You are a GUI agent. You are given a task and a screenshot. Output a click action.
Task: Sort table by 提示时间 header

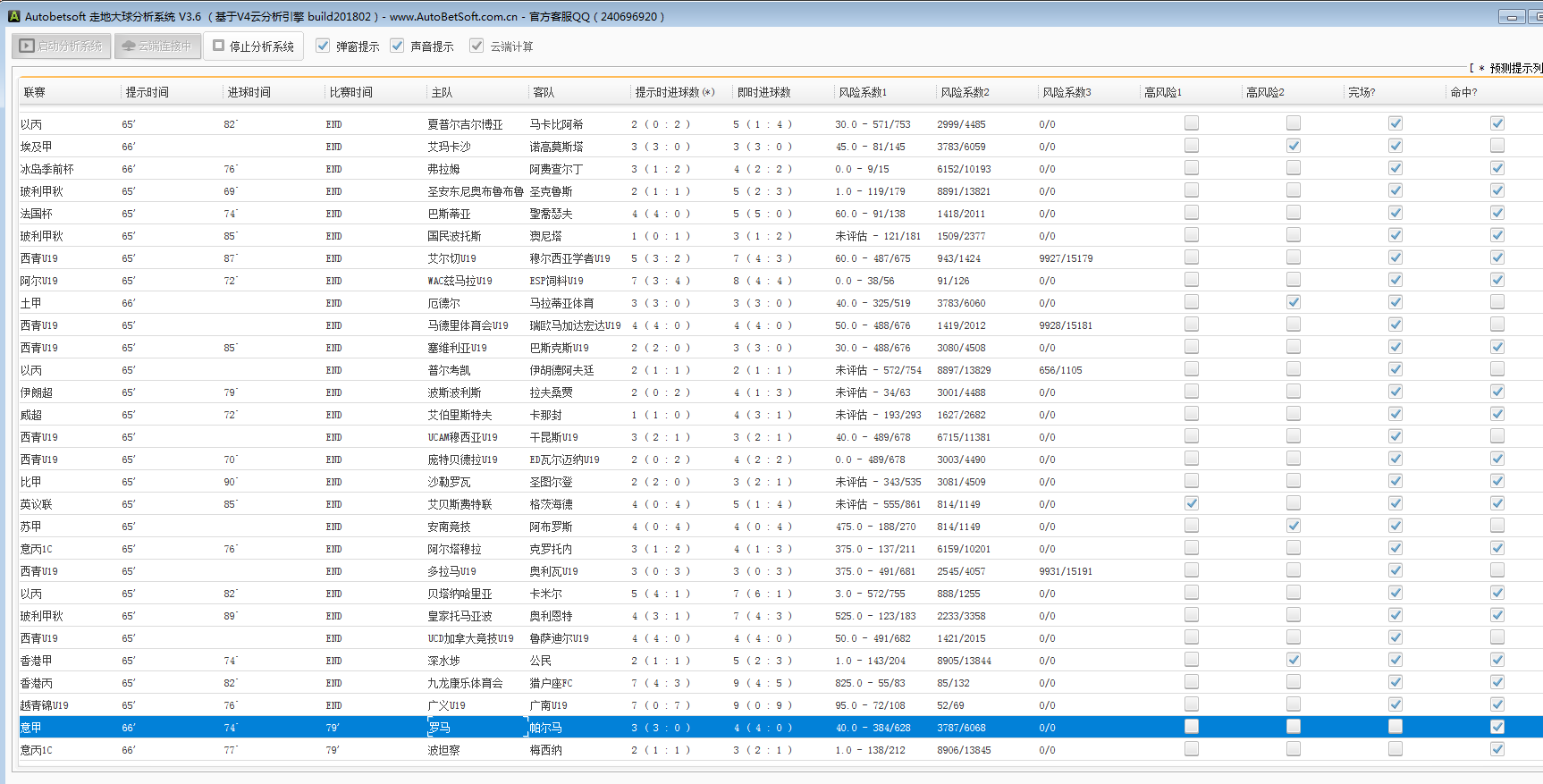tap(148, 92)
